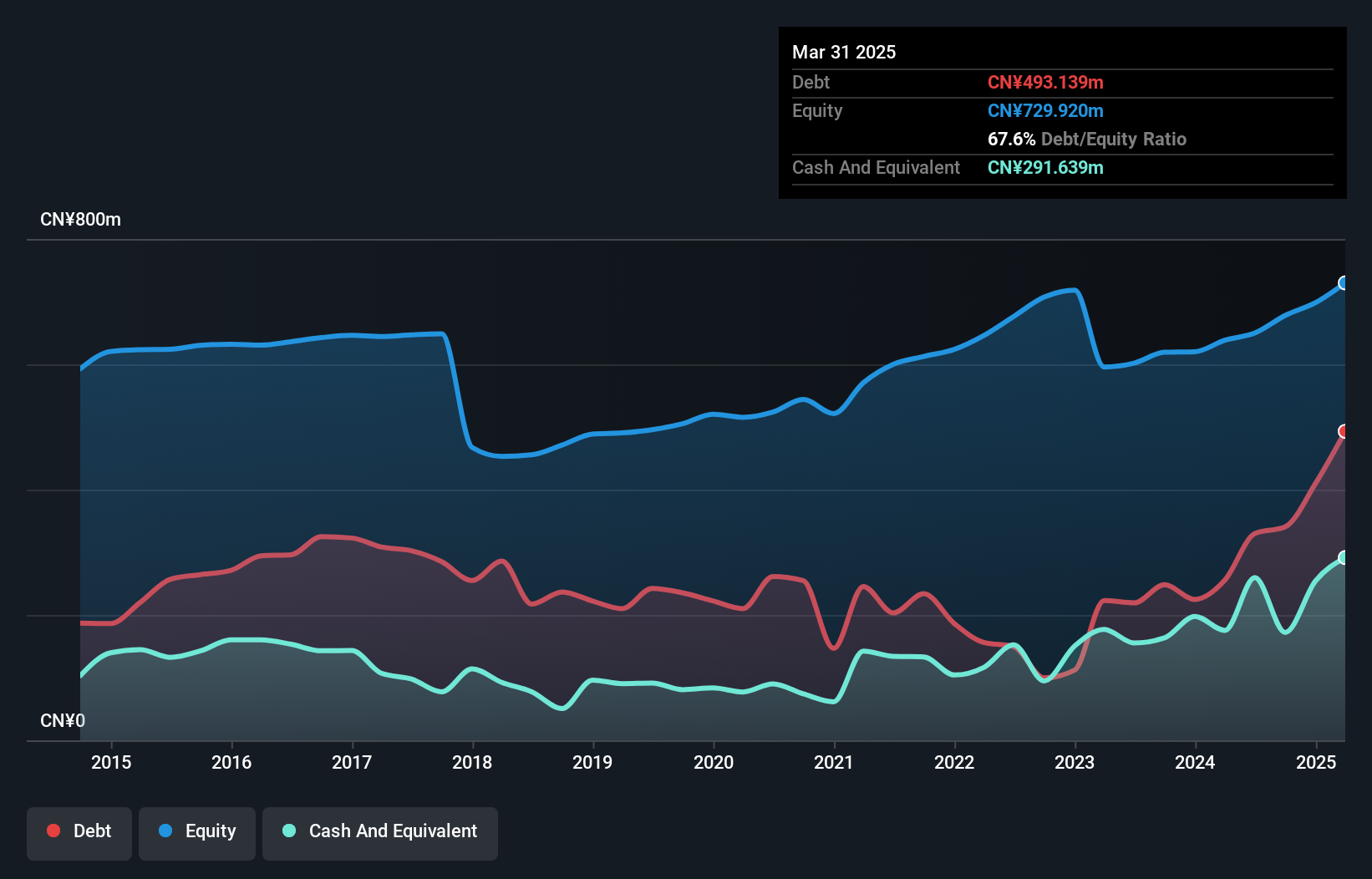Click the 2021 x-axis label
Viewport: 1372px width, 879px height.
834,762
